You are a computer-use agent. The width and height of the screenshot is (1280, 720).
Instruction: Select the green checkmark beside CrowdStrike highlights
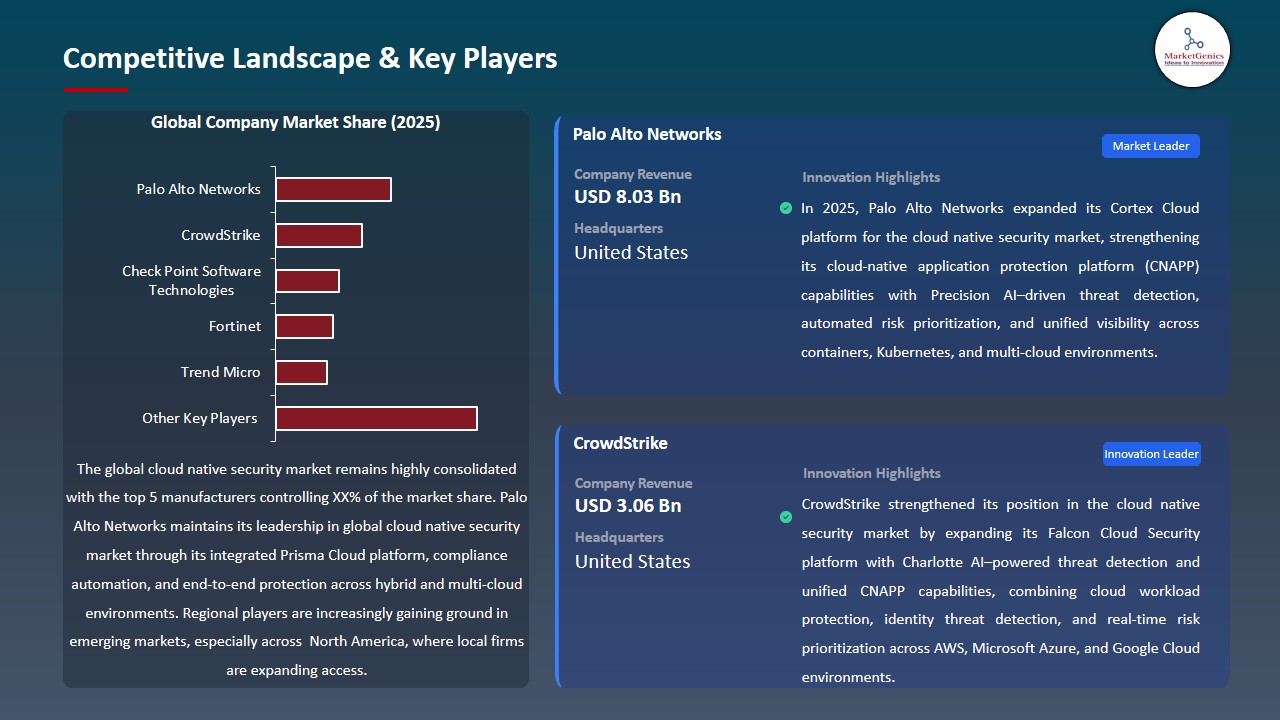pyautogui.click(x=786, y=517)
